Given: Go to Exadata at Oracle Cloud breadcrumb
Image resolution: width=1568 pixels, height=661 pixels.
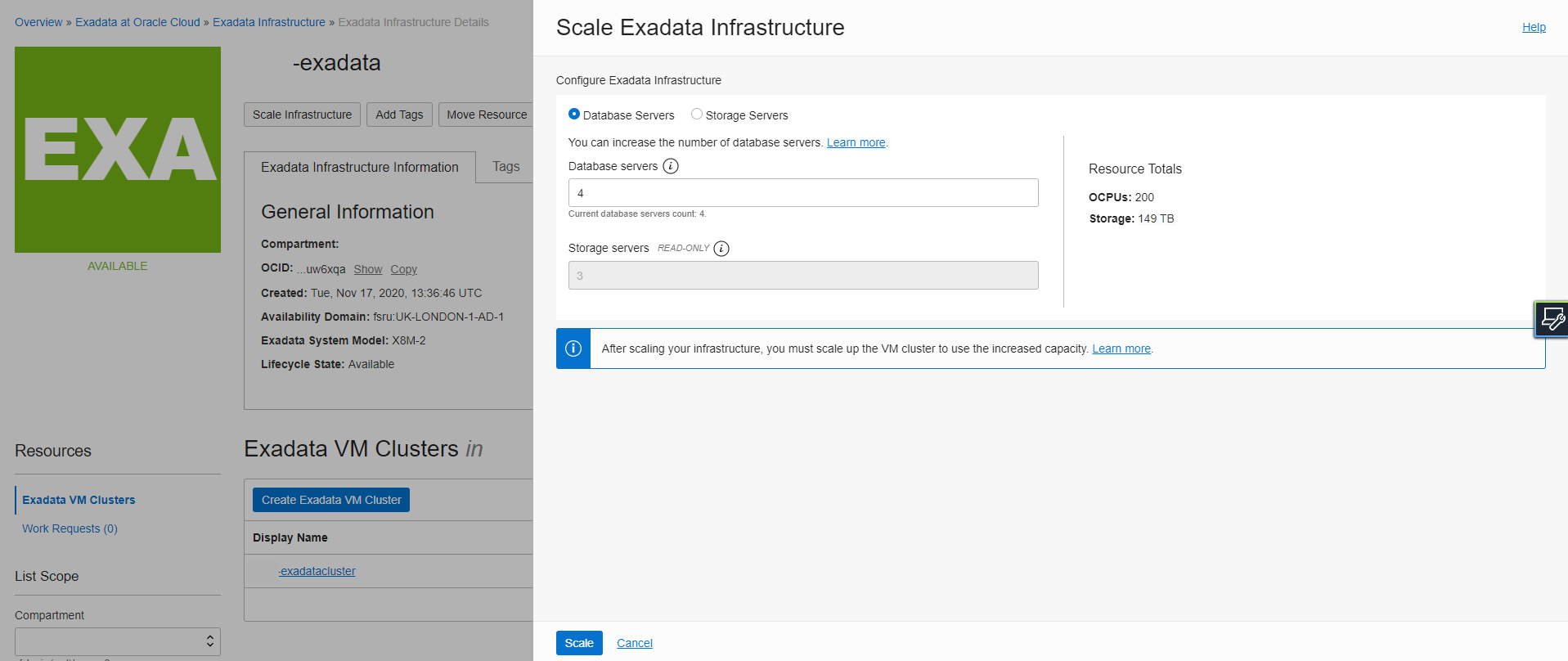Looking at the screenshot, I should (x=137, y=22).
